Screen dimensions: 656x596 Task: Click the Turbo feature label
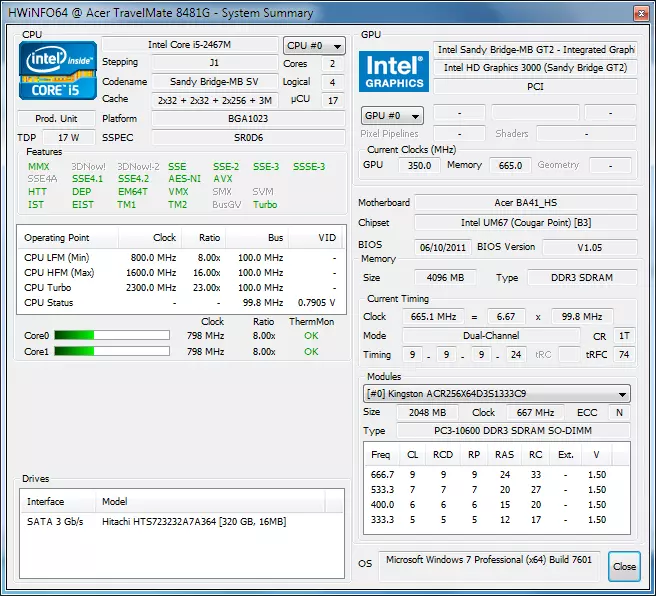[265, 205]
